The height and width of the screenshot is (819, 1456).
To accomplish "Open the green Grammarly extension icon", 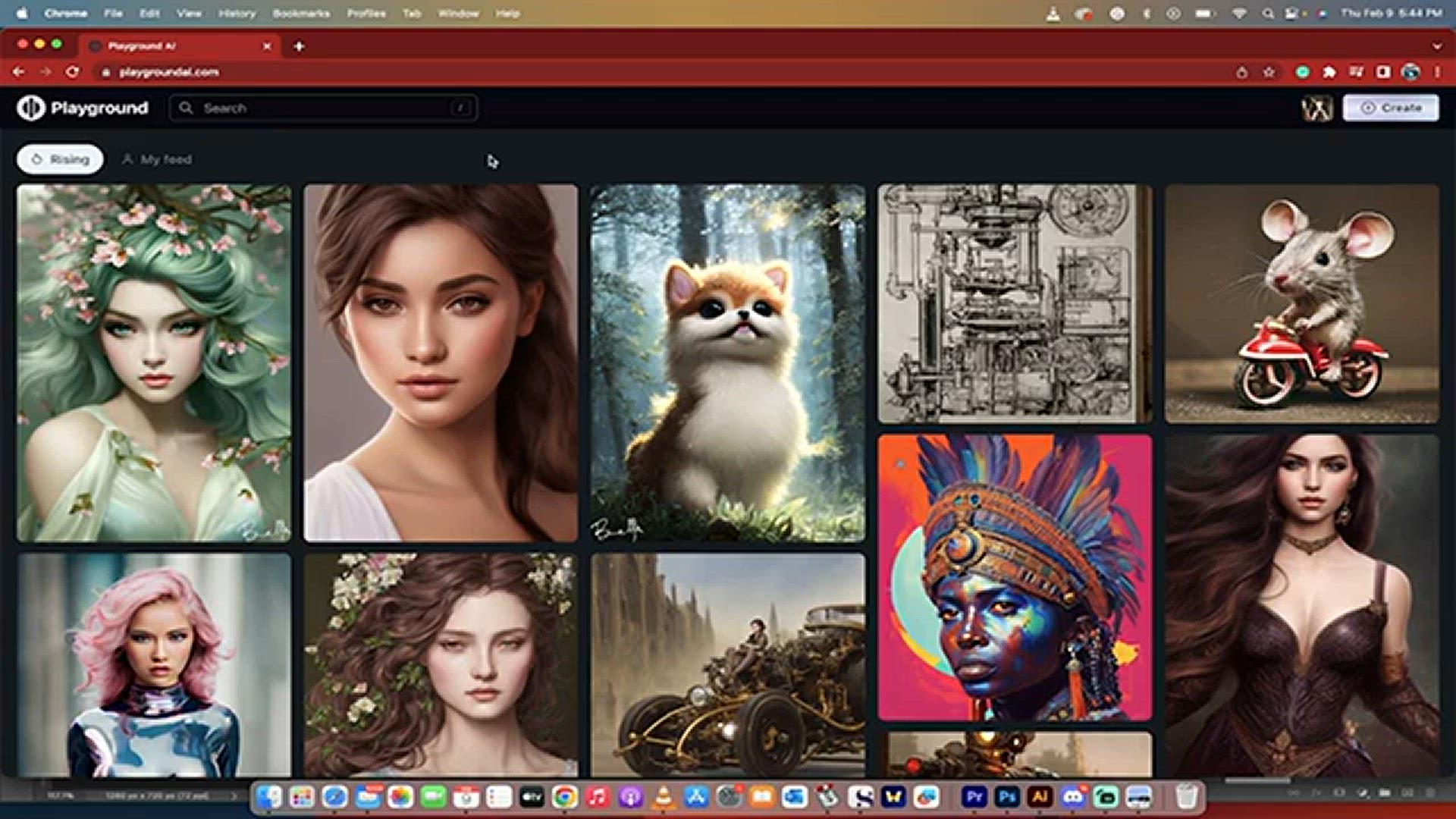I will [1302, 72].
